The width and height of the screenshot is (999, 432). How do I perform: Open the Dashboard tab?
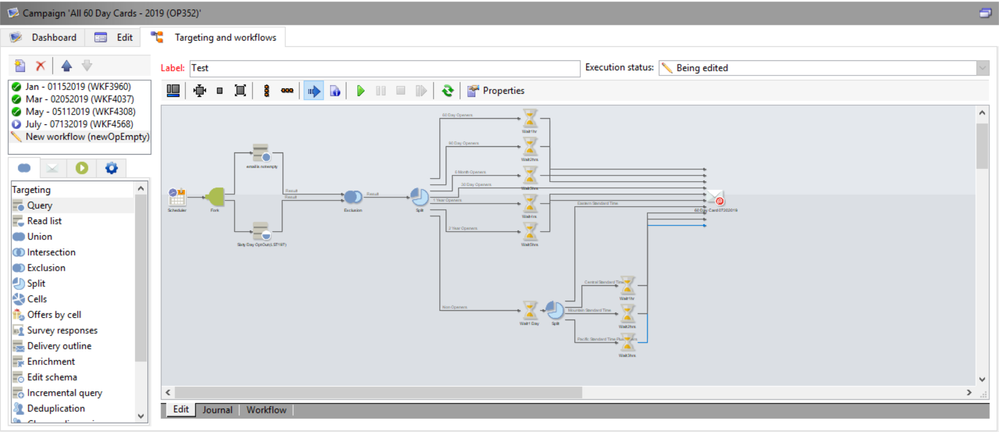click(x=43, y=38)
